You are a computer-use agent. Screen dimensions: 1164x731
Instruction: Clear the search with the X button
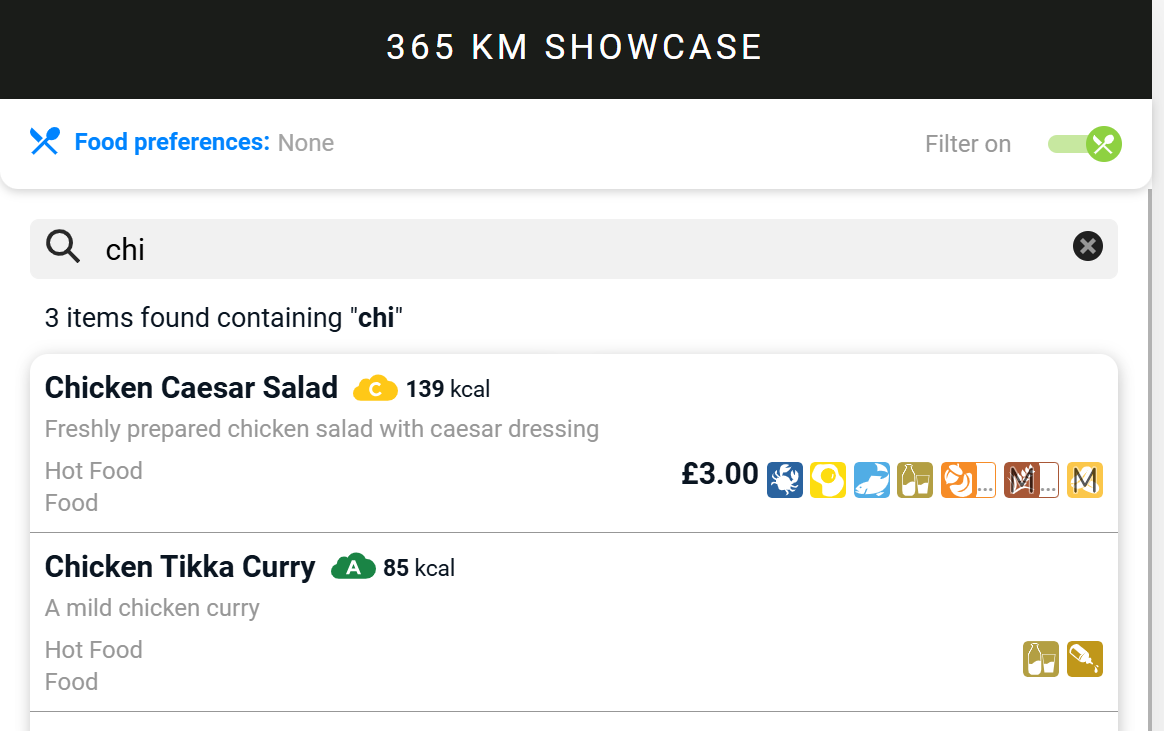[1088, 246]
